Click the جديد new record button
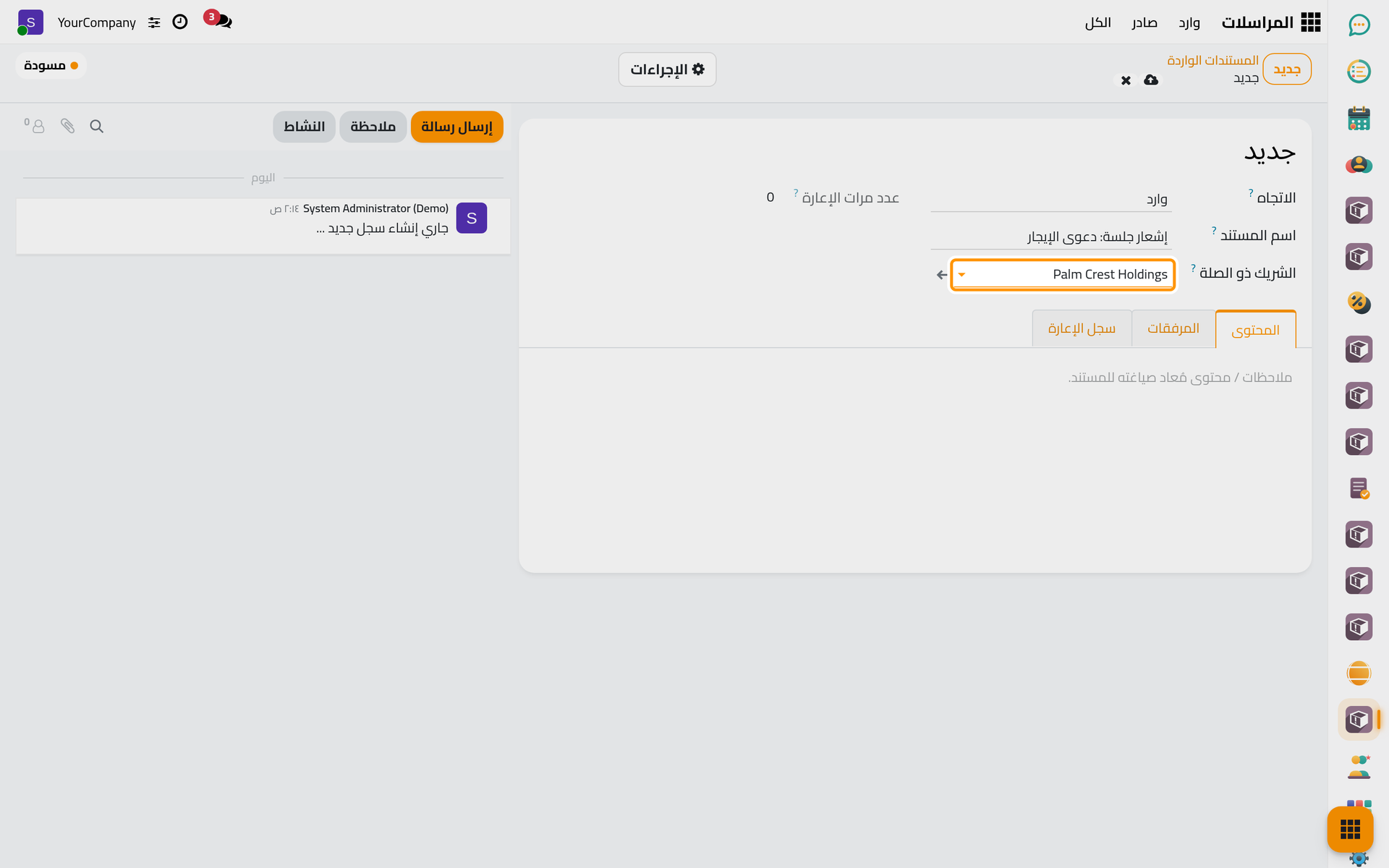The height and width of the screenshot is (868, 1389). pos(1286,69)
